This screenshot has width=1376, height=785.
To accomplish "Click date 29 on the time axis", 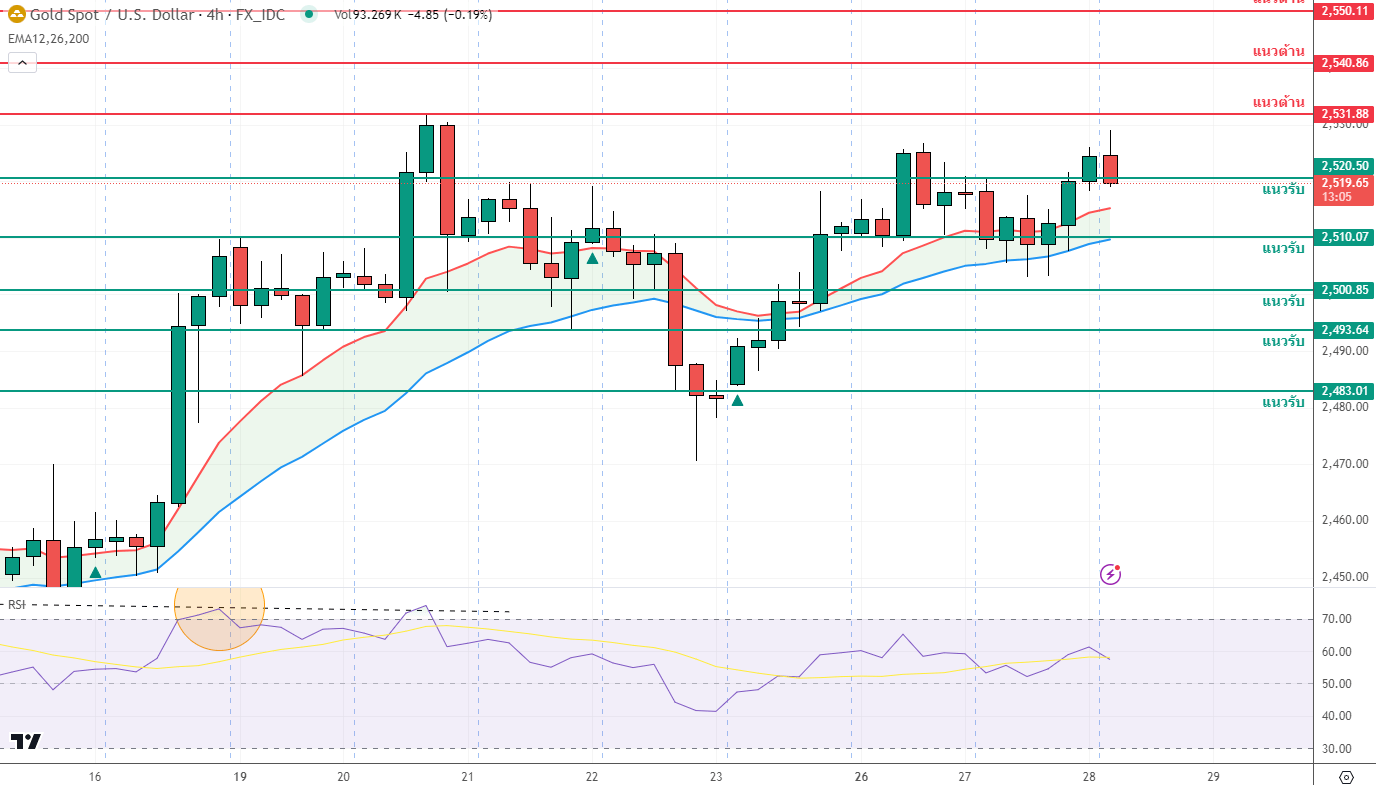I will [x=1213, y=777].
